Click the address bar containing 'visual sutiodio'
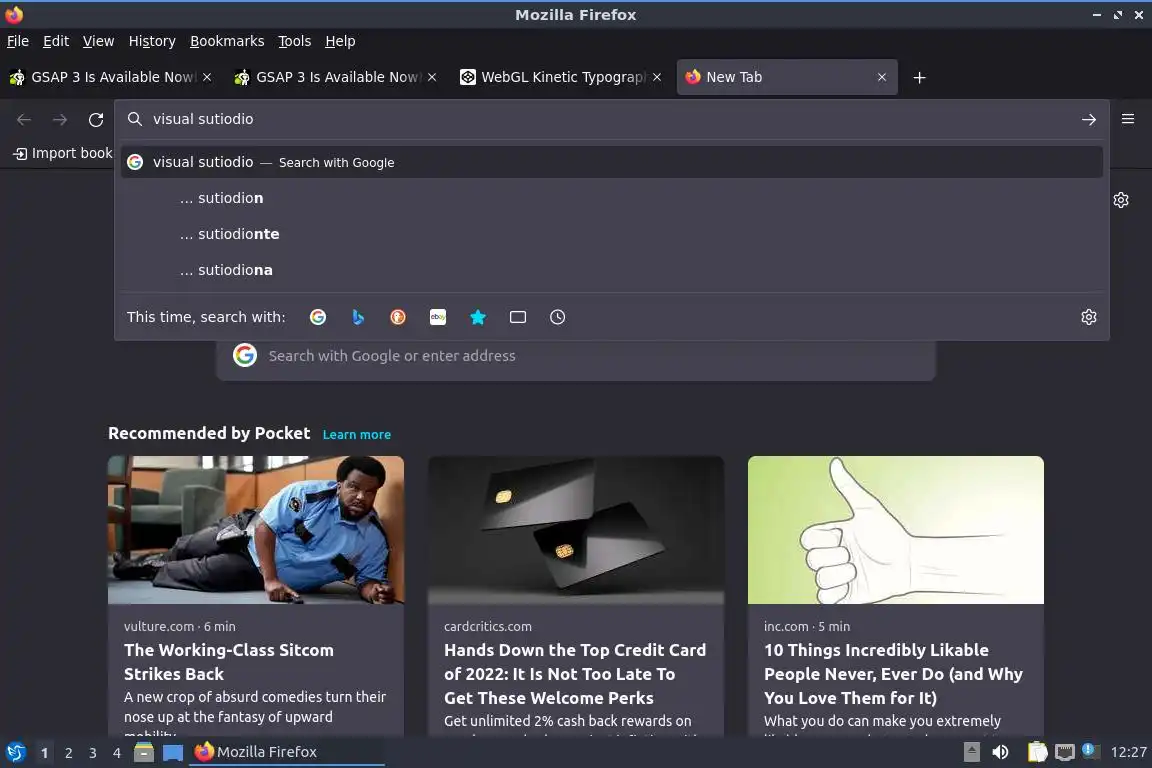This screenshot has width=1152, height=768. pos(610,119)
